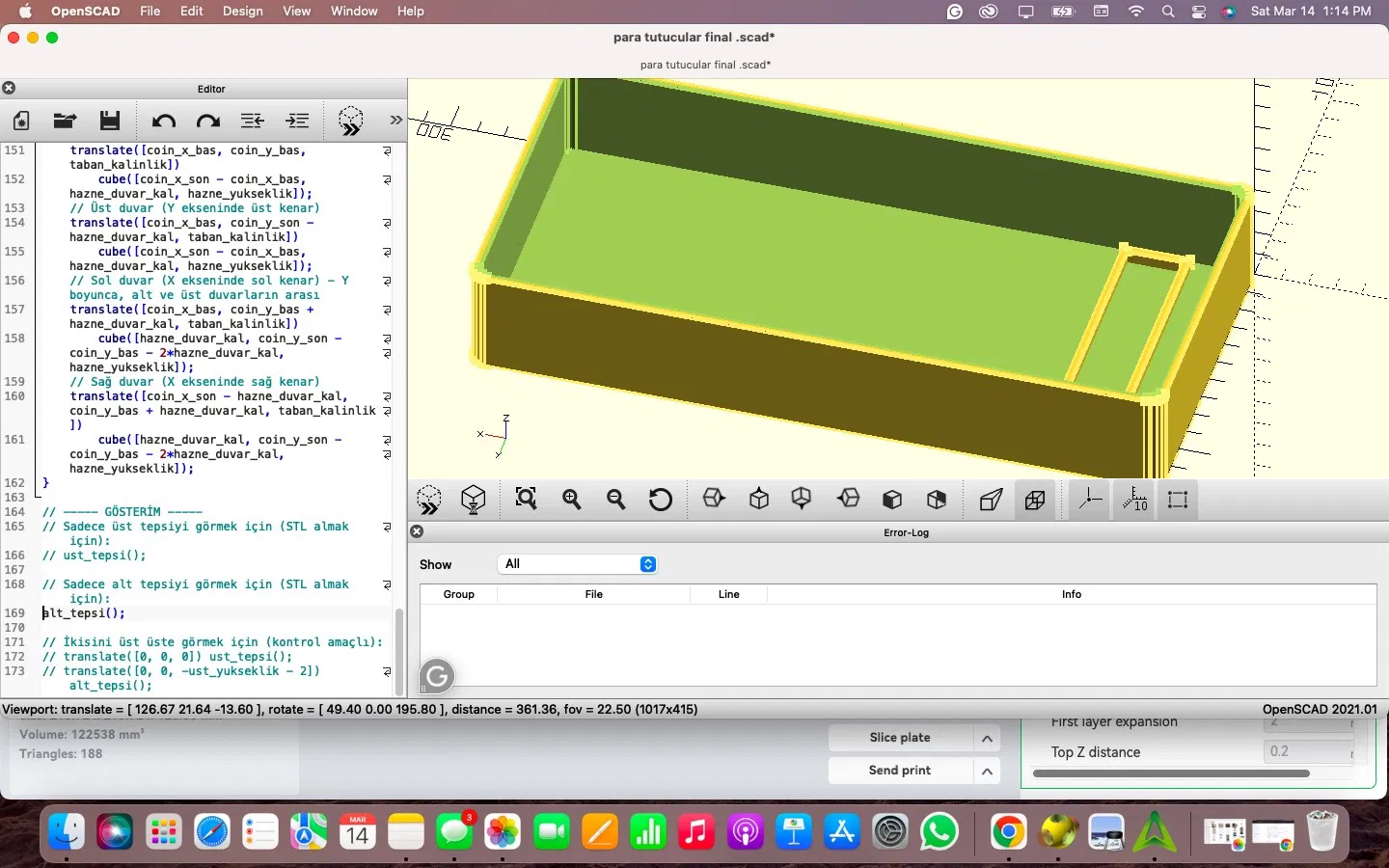Click the Unindent icon in Editor toolbar

click(x=253, y=121)
